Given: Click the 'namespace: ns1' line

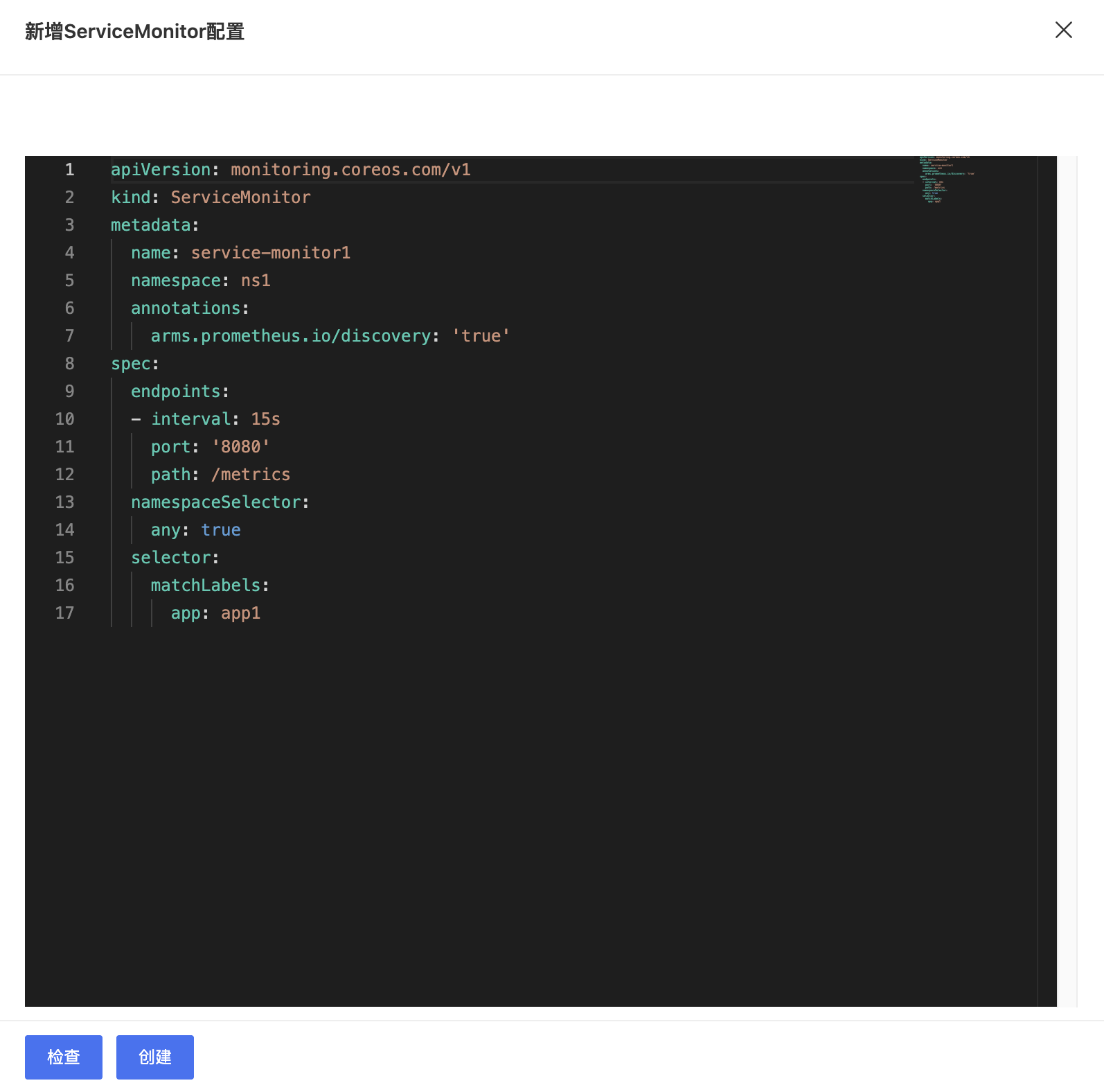Looking at the screenshot, I should [201, 281].
